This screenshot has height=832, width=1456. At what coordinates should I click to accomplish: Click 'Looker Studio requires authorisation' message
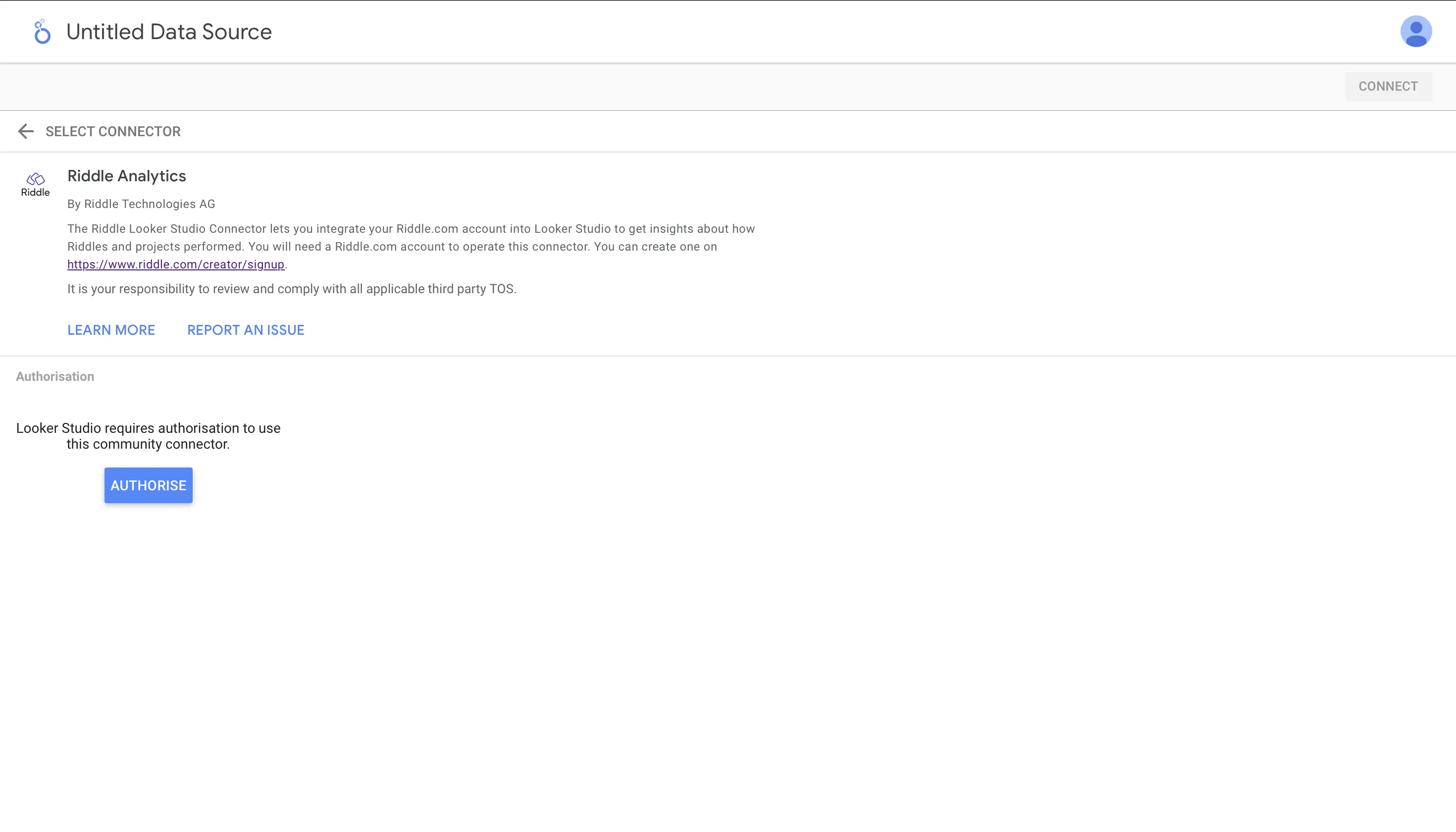148,436
